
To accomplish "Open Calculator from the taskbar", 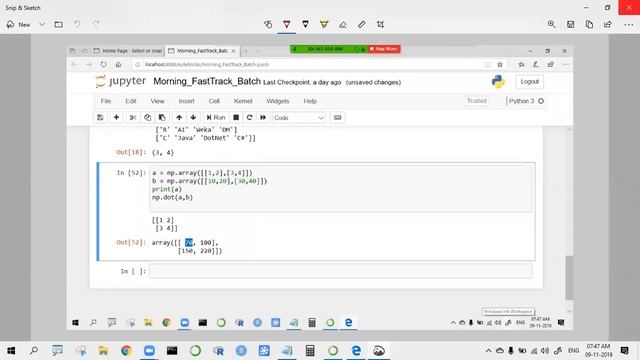I will [x=310, y=351].
